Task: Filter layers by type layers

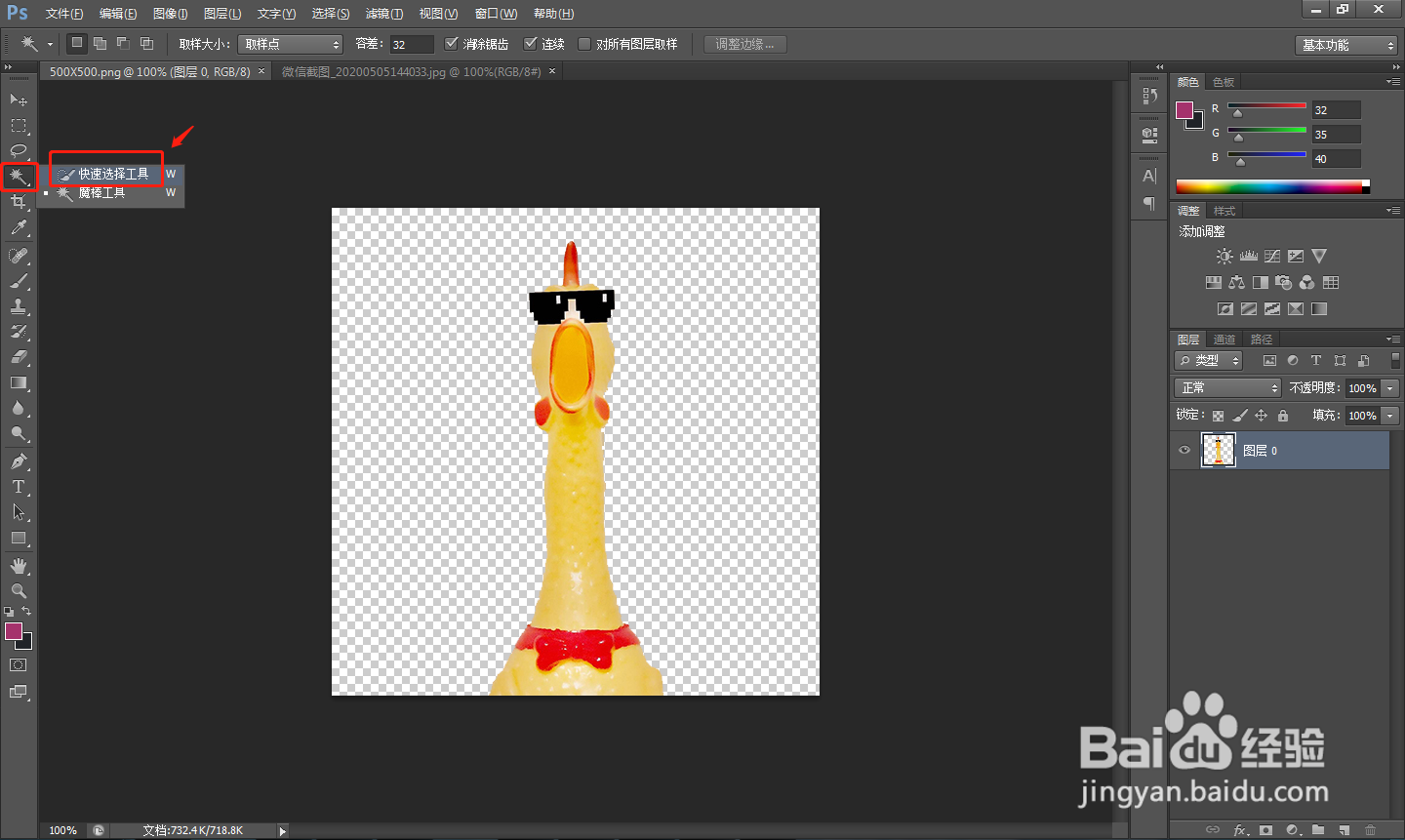Action: coord(1316,361)
